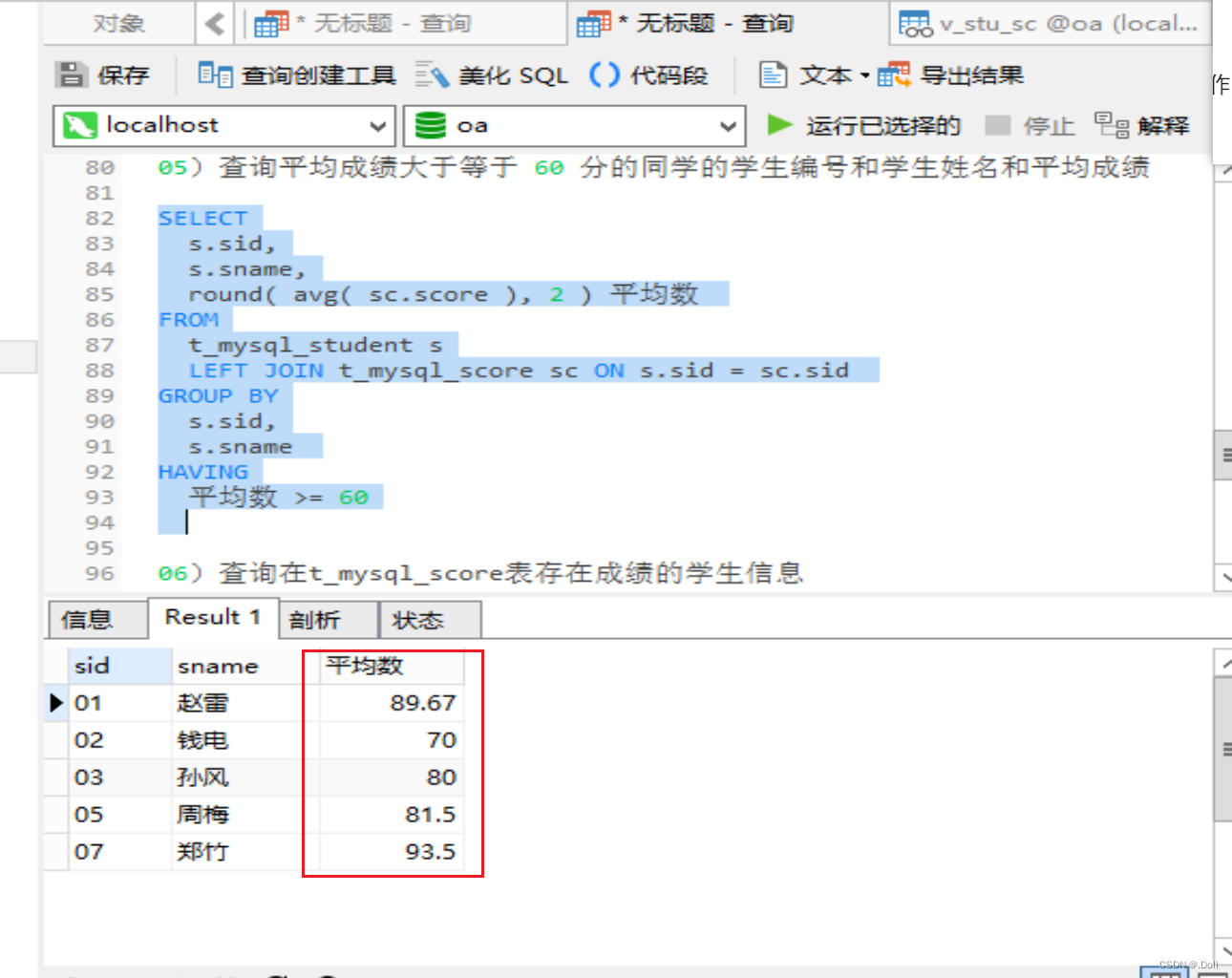Select the cell with sid 02
This screenshot has height=978, width=1232.
click(x=119, y=740)
